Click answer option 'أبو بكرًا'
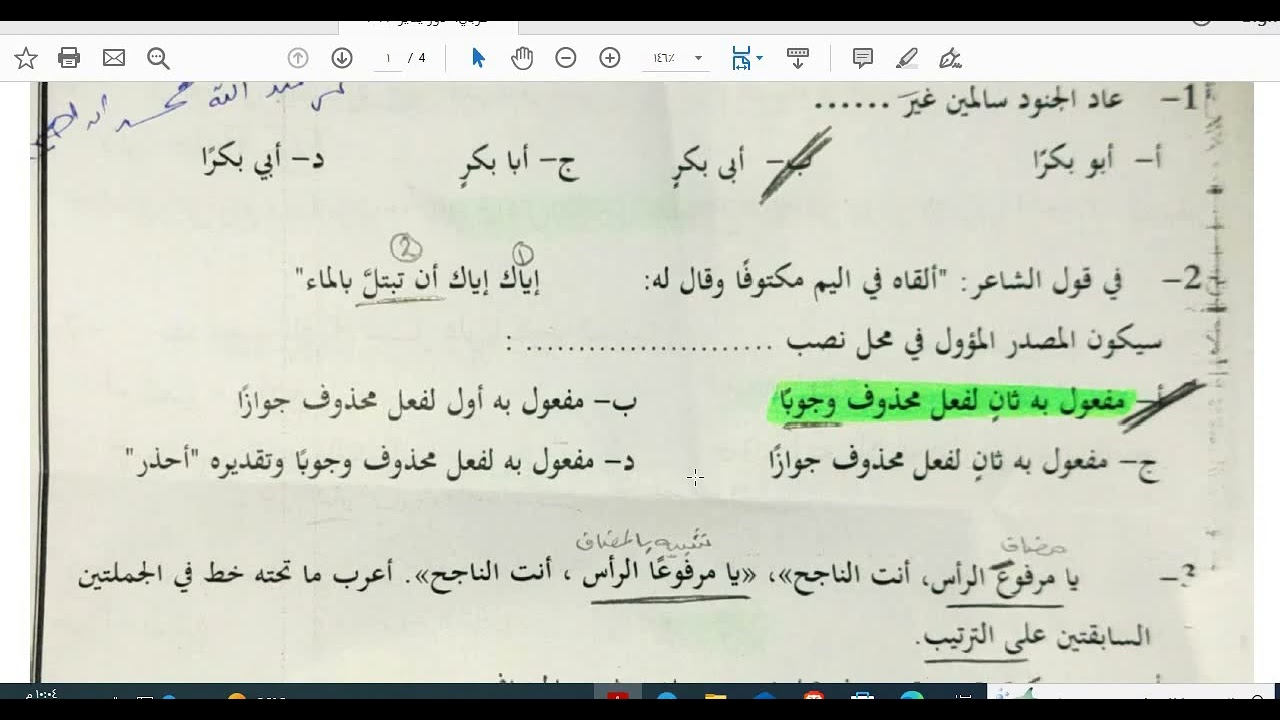The image size is (1280, 720). point(1098,162)
